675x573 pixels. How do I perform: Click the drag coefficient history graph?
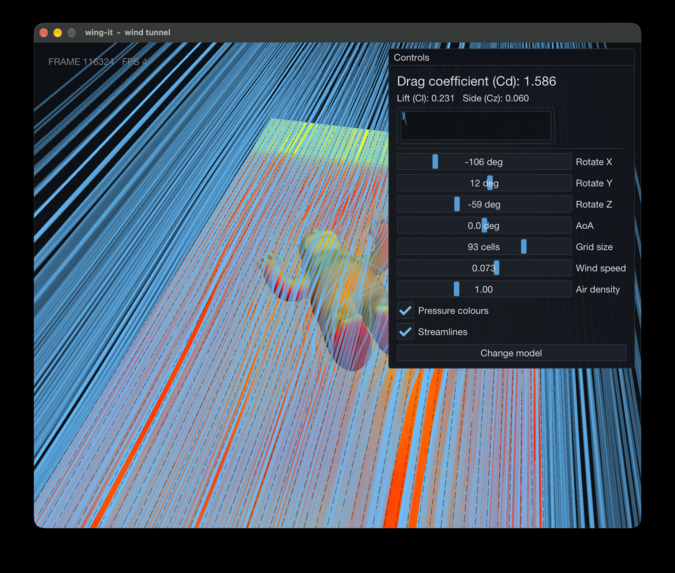tap(476, 126)
